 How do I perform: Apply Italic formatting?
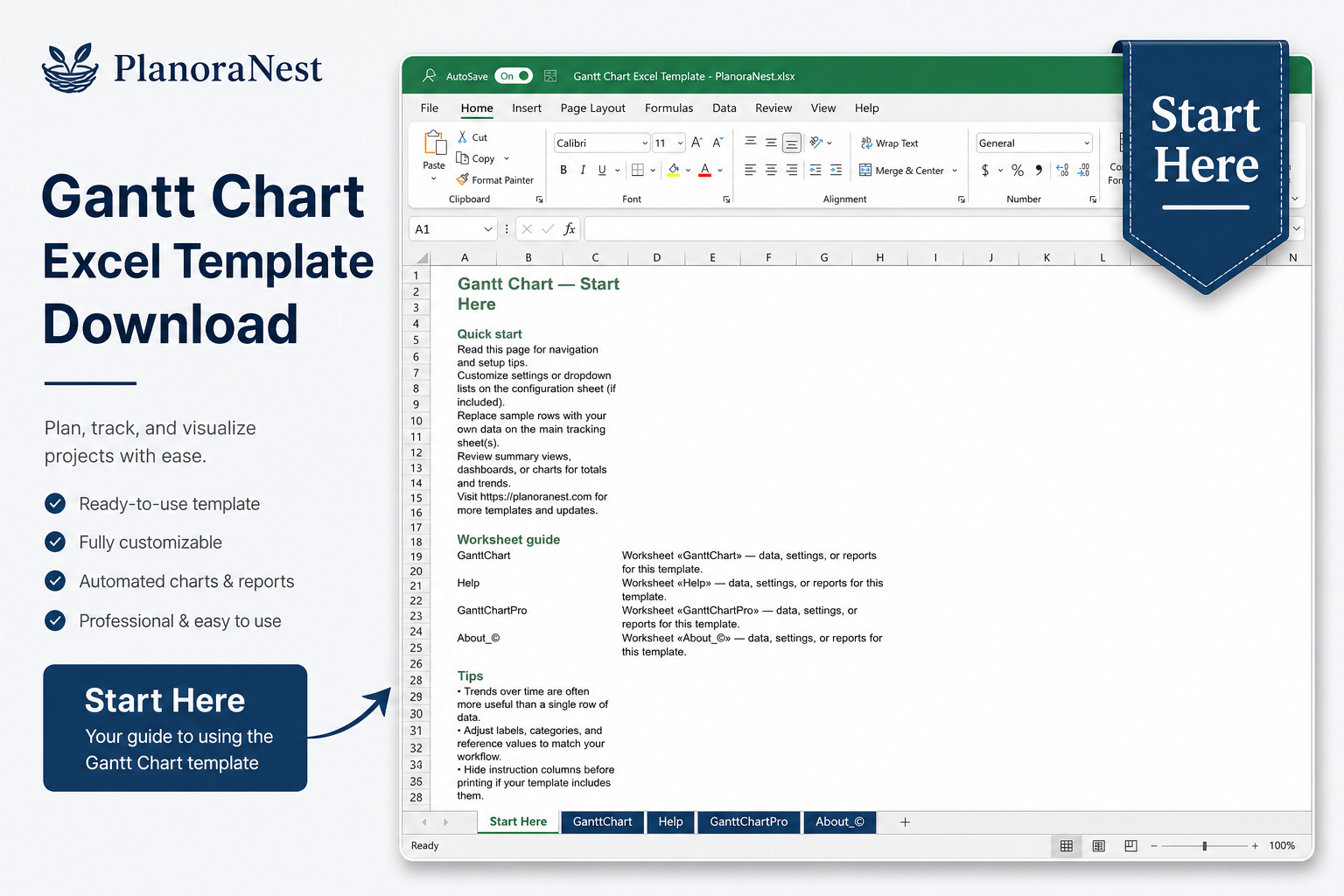(583, 170)
